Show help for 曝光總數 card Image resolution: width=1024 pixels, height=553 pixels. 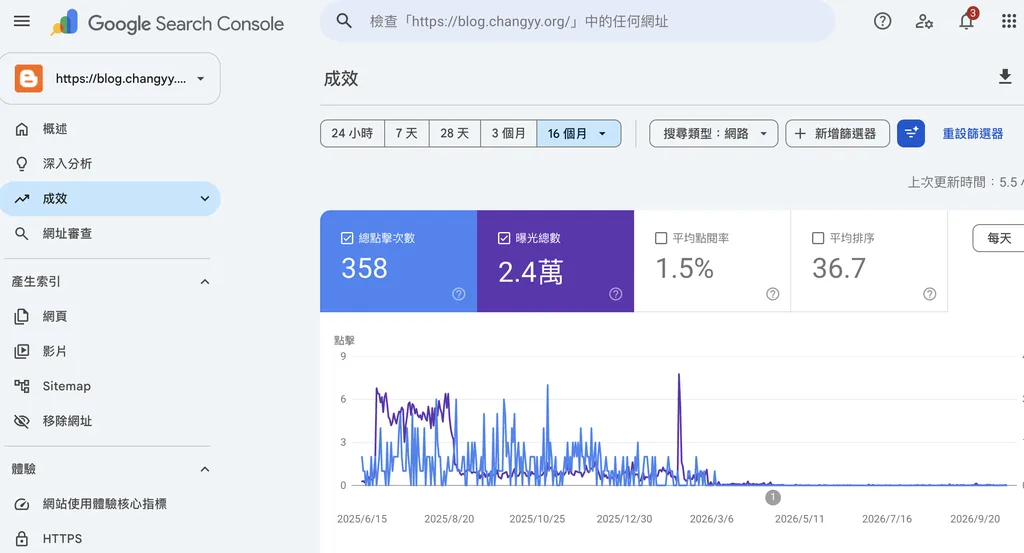point(616,294)
